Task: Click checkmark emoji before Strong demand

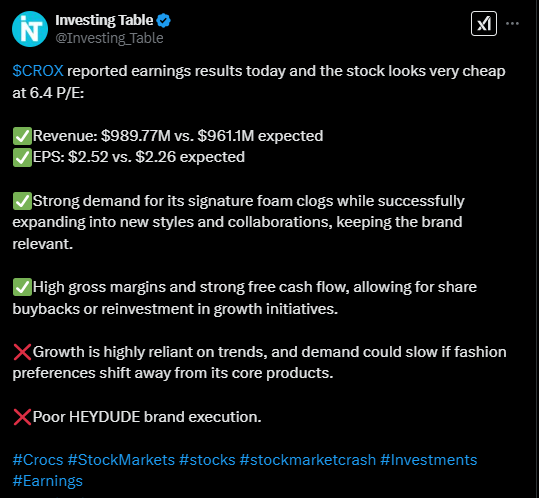Action: (x=22, y=201)
